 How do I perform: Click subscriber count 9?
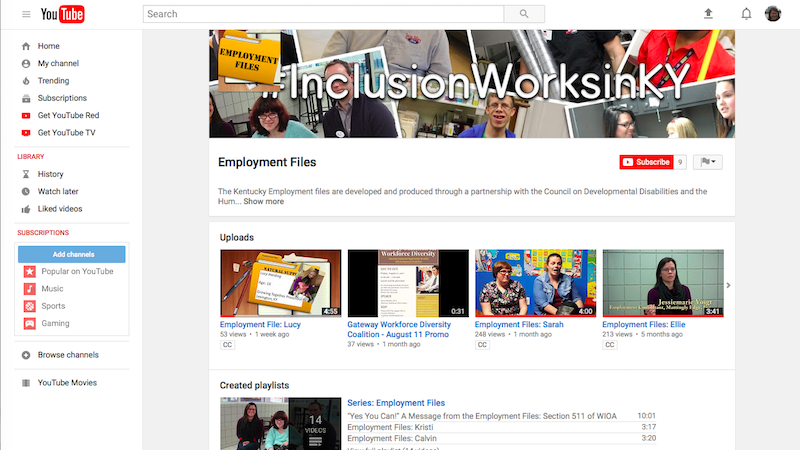pos(680,162)
